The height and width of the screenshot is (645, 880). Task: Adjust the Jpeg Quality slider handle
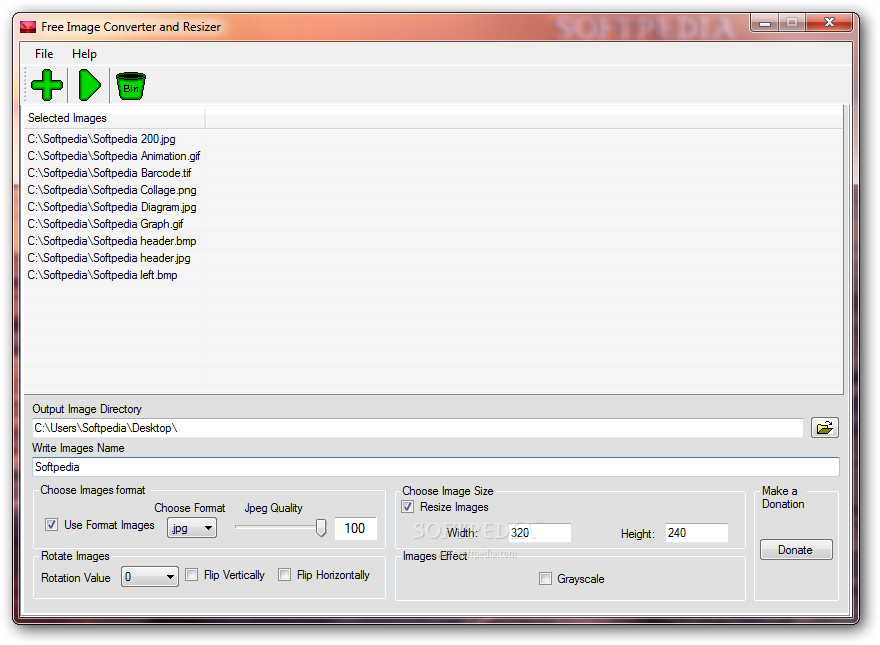320,527
